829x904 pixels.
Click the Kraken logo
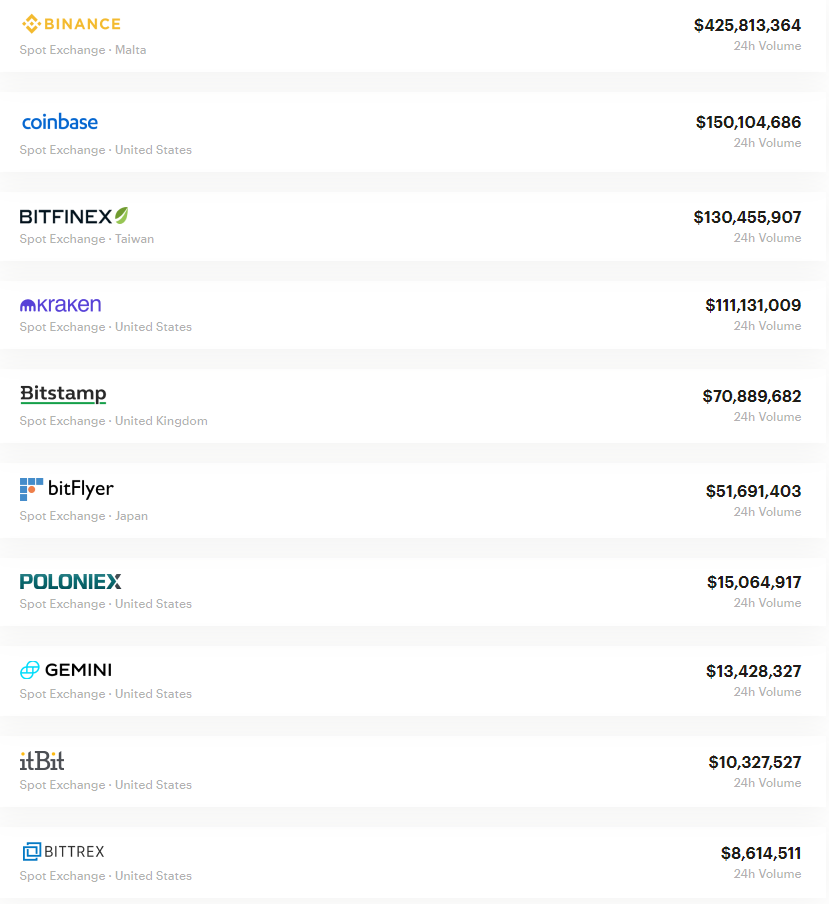click(x=61, y=304)
